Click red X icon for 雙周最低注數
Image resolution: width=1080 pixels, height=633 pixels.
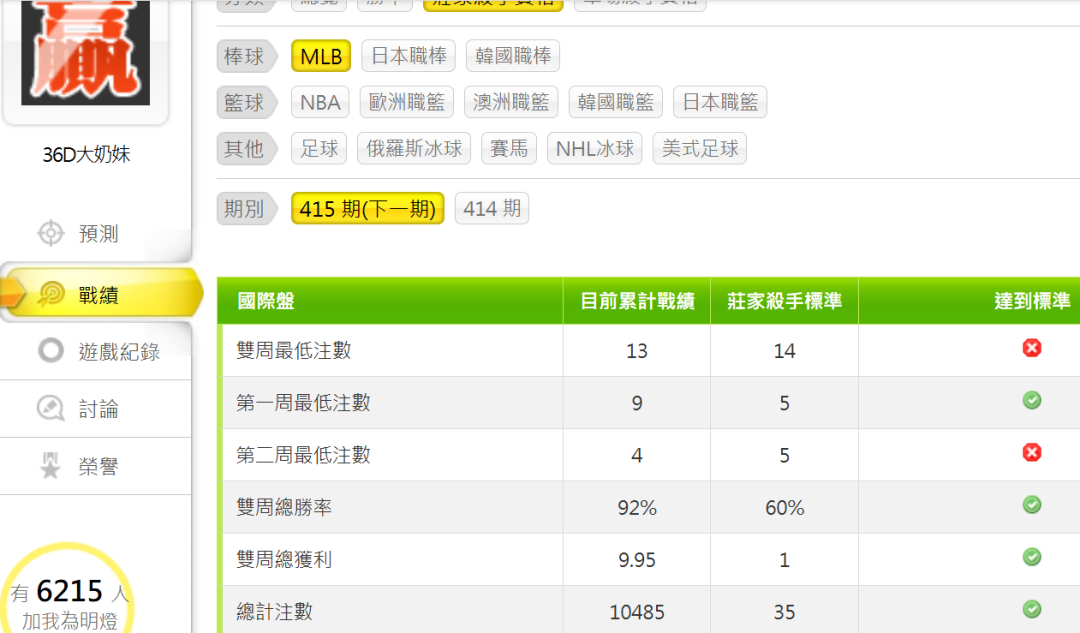(x=1032, y=348)
